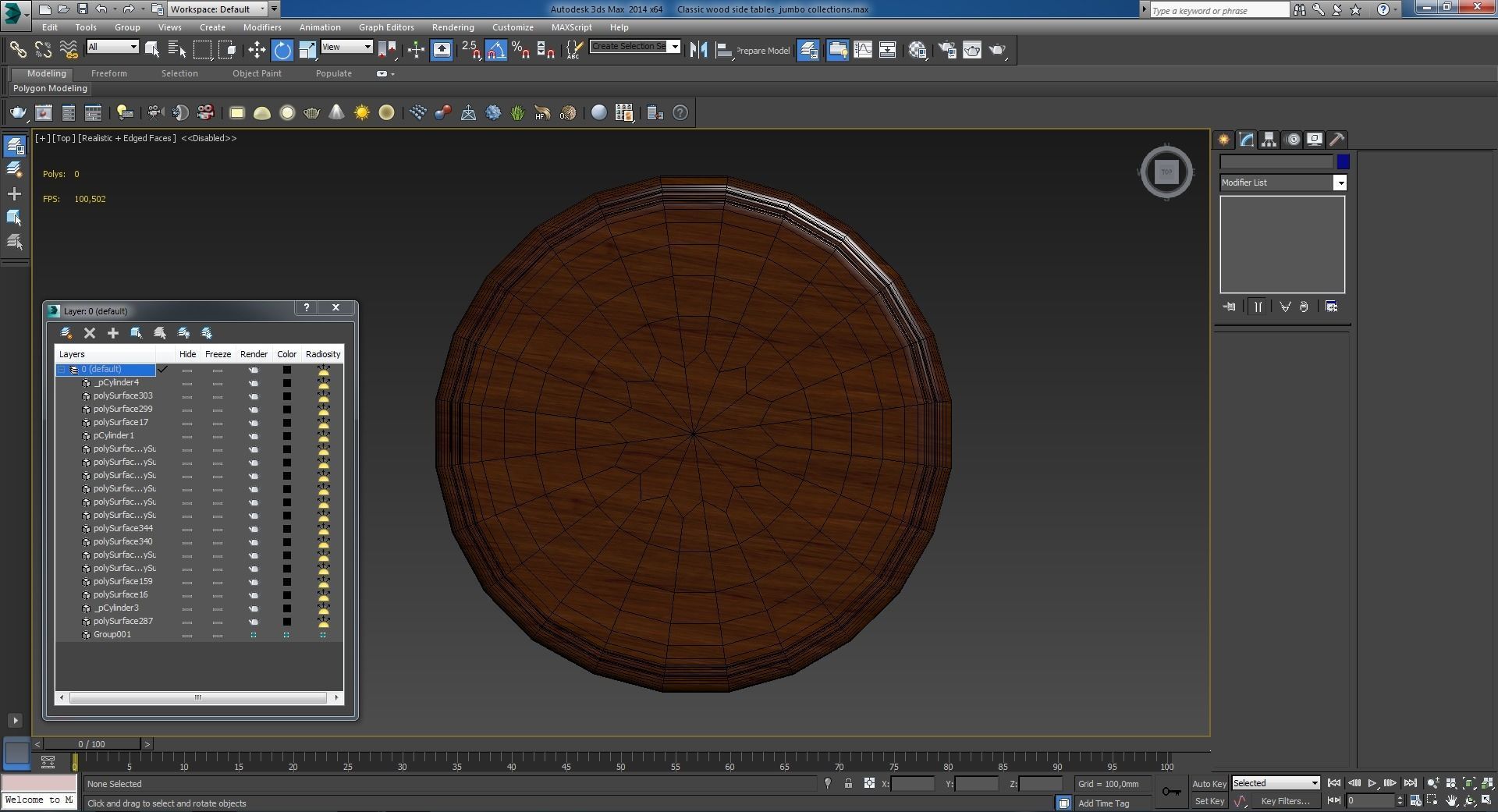Open the Graph Editors menu
The image size is (1498, 812).
[386, 27]
